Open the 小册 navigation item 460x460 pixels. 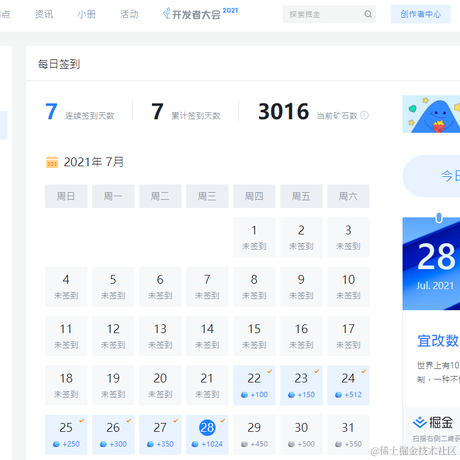point(87,14)
